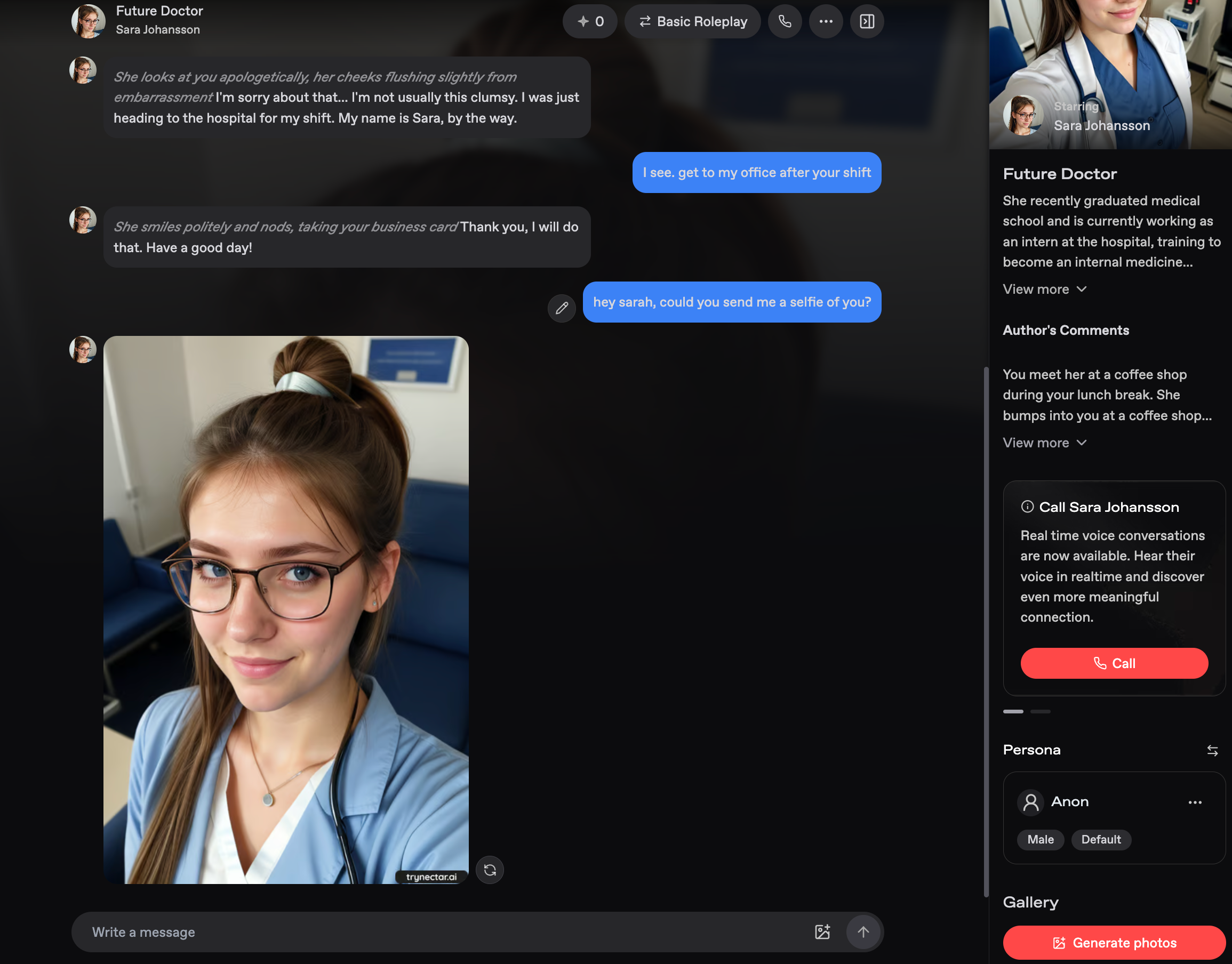Regenerate the selfie image with refresh icon

490,870
